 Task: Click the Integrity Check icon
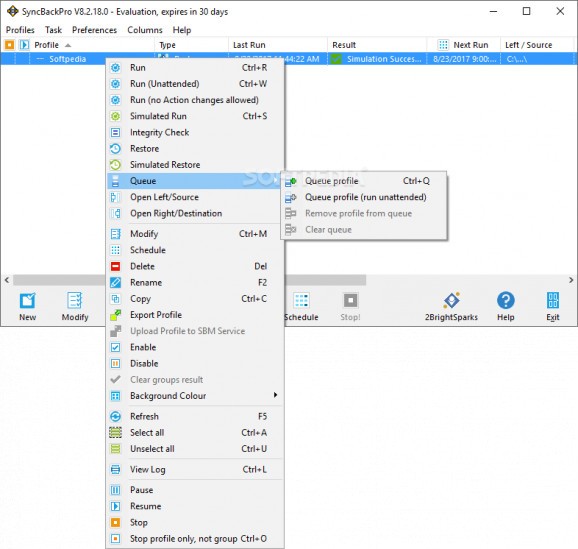115,132
